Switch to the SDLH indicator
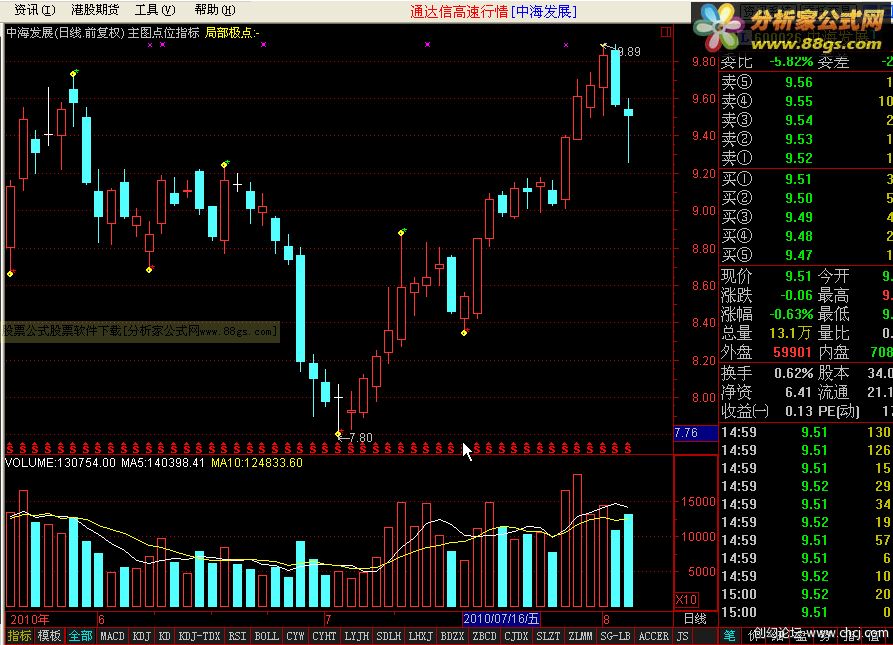This screenshot has width=893, height=645. (x=389, y=636)
